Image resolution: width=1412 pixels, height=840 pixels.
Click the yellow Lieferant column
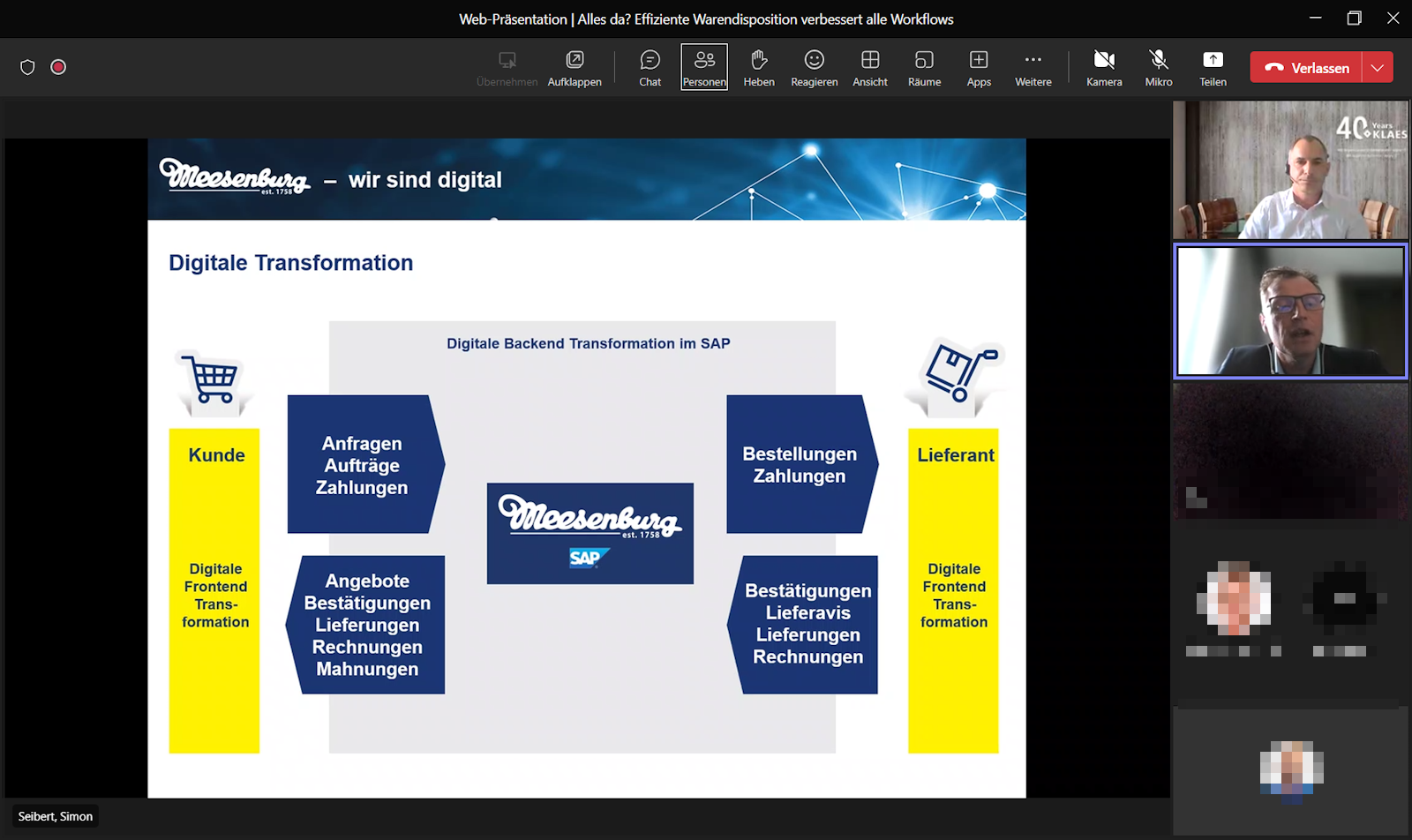pyautogui.click(x=953, y=590)
